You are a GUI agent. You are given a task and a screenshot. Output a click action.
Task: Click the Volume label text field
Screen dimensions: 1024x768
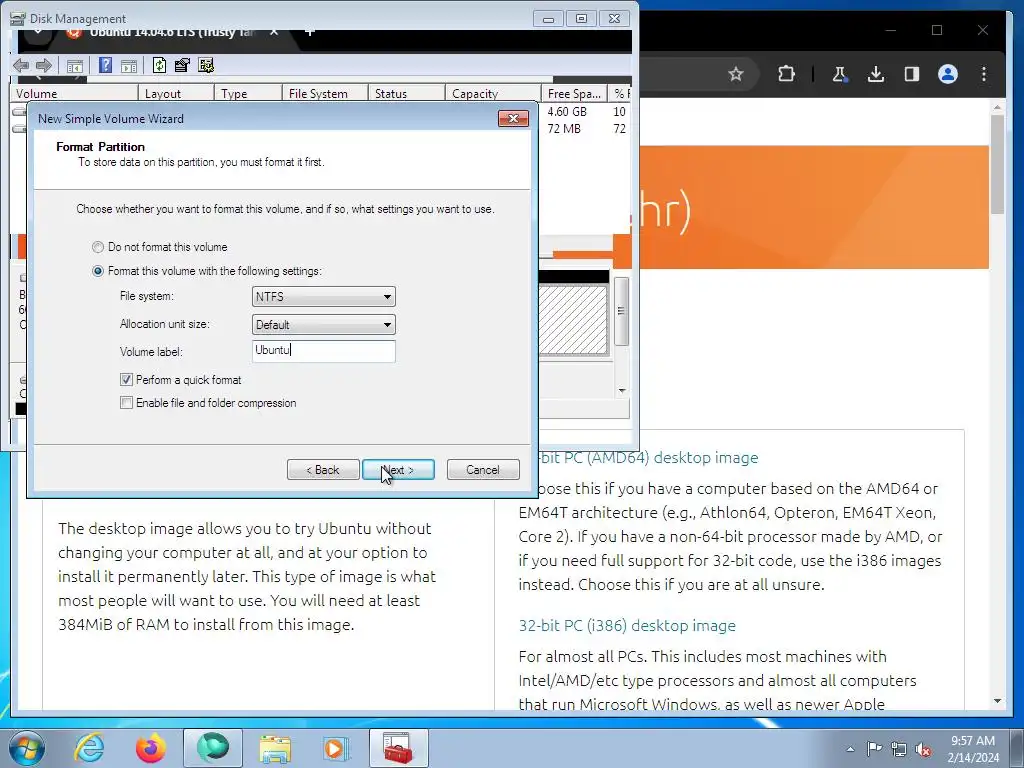click(x=323, y=351)
